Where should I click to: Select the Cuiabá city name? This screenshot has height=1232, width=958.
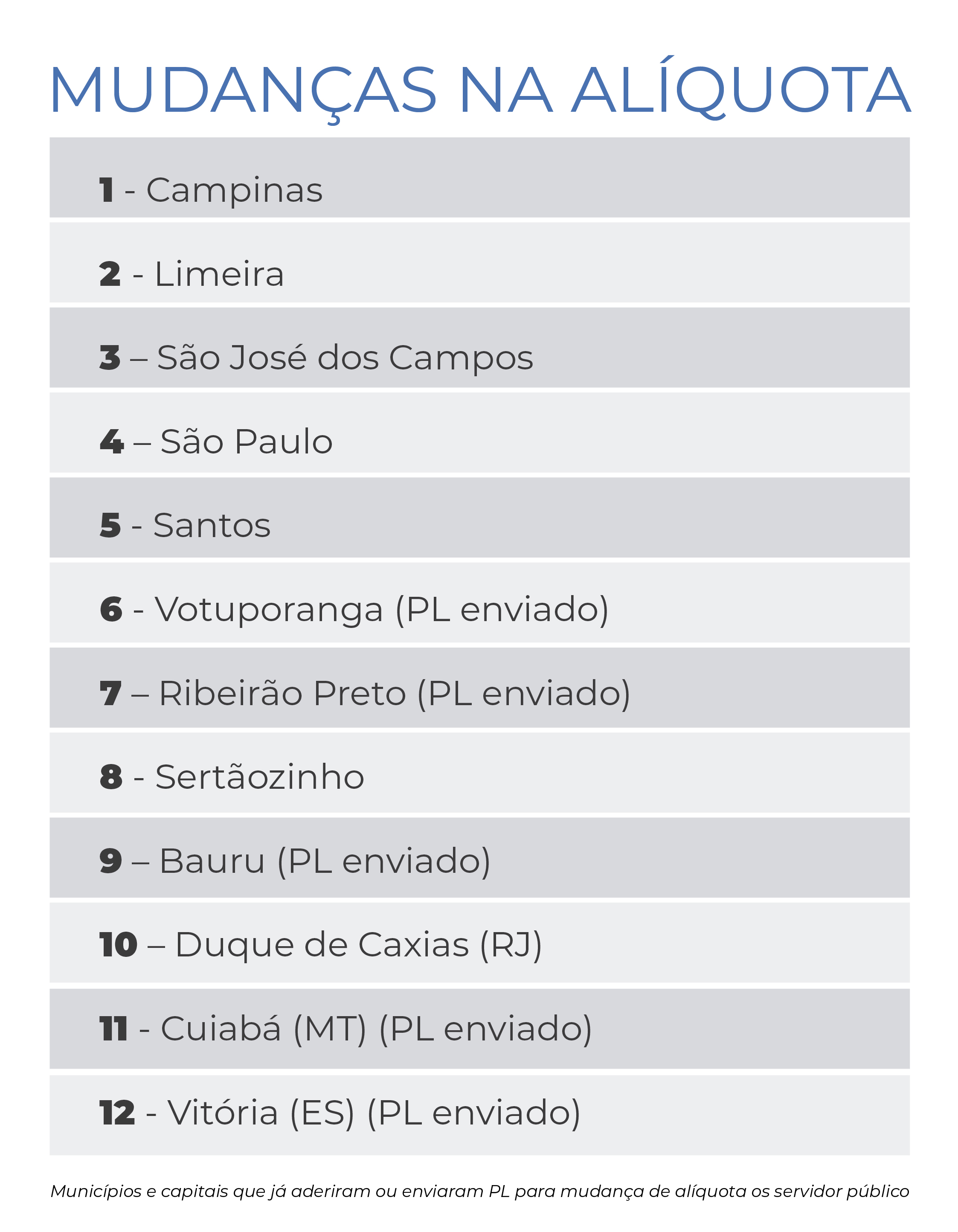click(x=221, y=1029)
